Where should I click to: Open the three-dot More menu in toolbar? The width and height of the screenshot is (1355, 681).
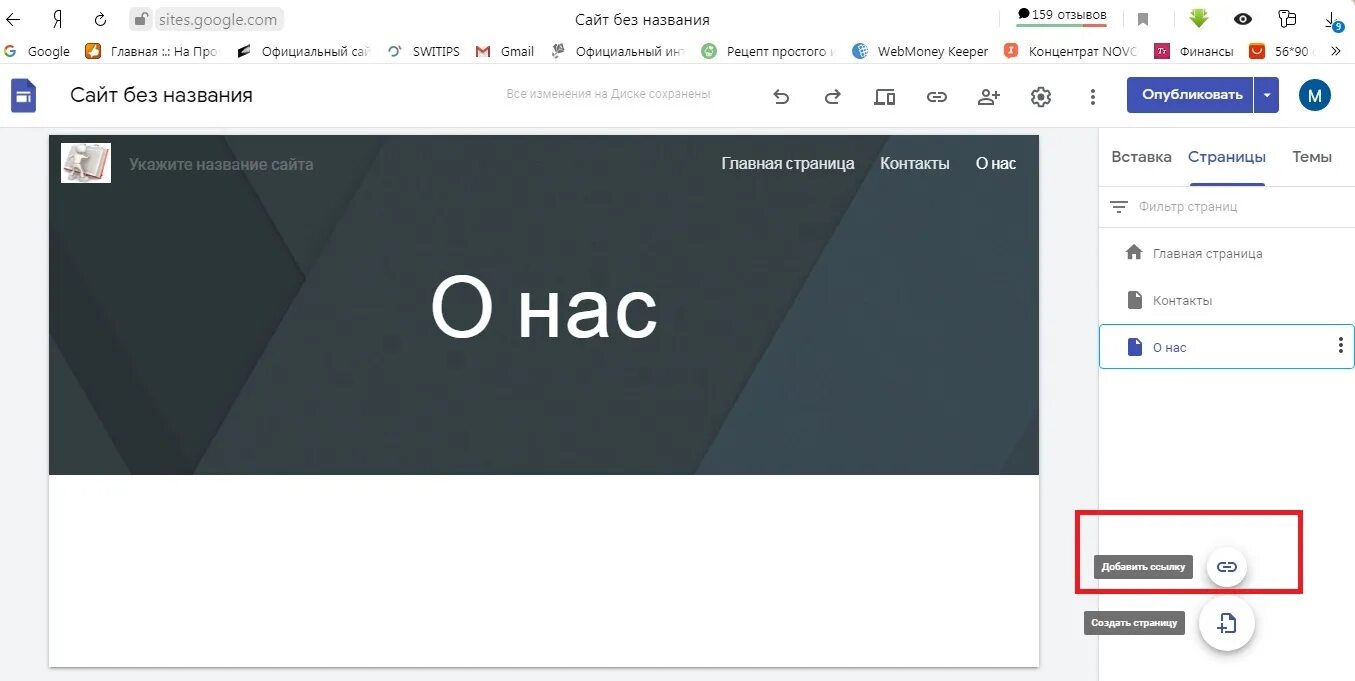point(1093,96)
